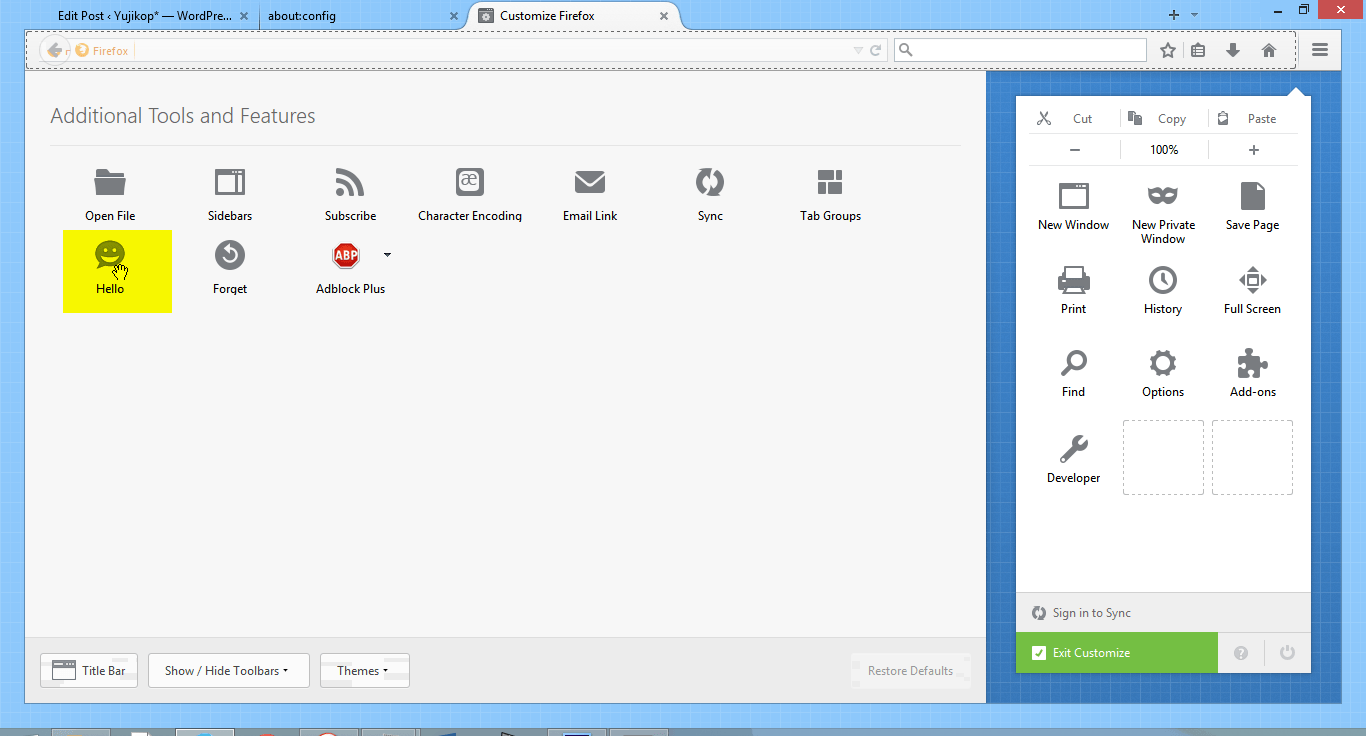Click the bookmark star icon
This screenshot has height=736, width=1366.
tap(1168, 50)
